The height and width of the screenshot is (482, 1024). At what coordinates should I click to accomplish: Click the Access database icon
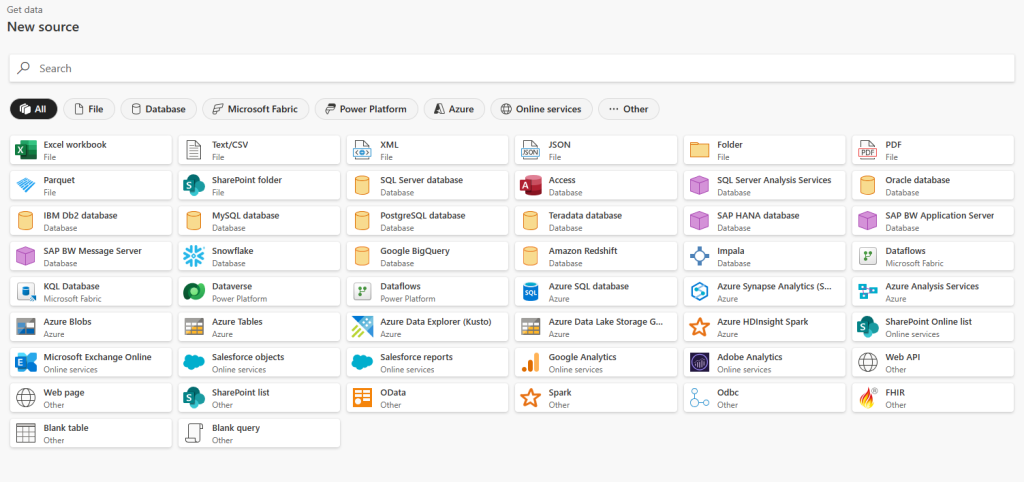[x=531, y=186]
